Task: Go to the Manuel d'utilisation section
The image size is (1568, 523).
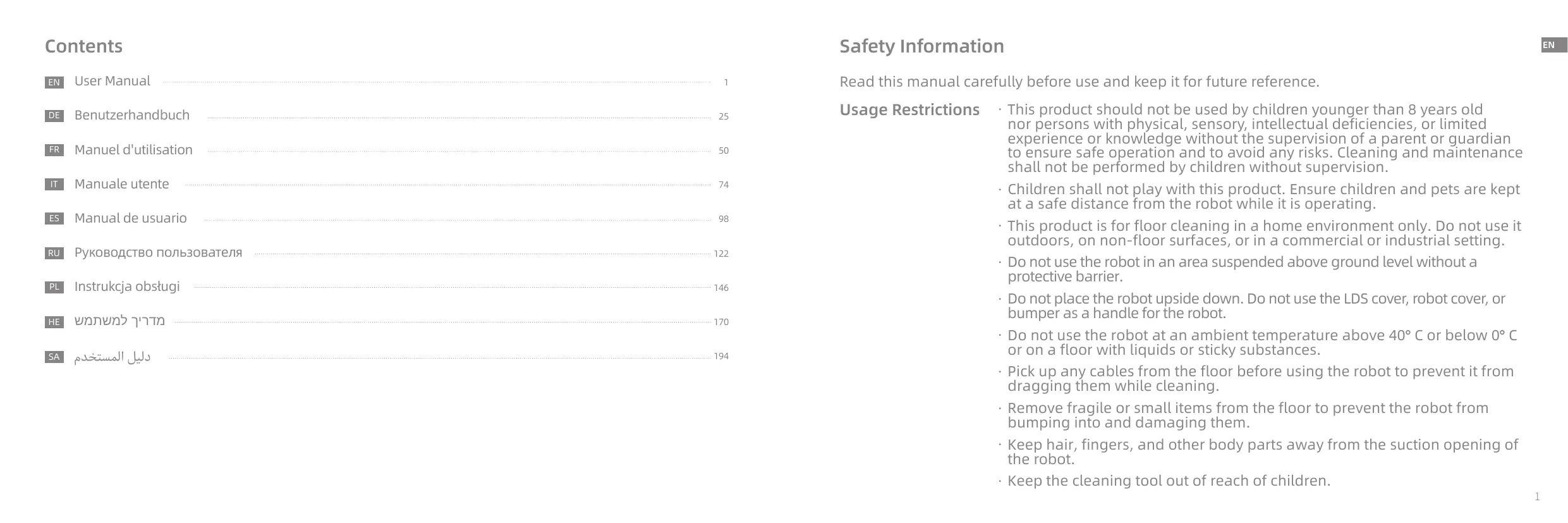Action: point(133,150)
